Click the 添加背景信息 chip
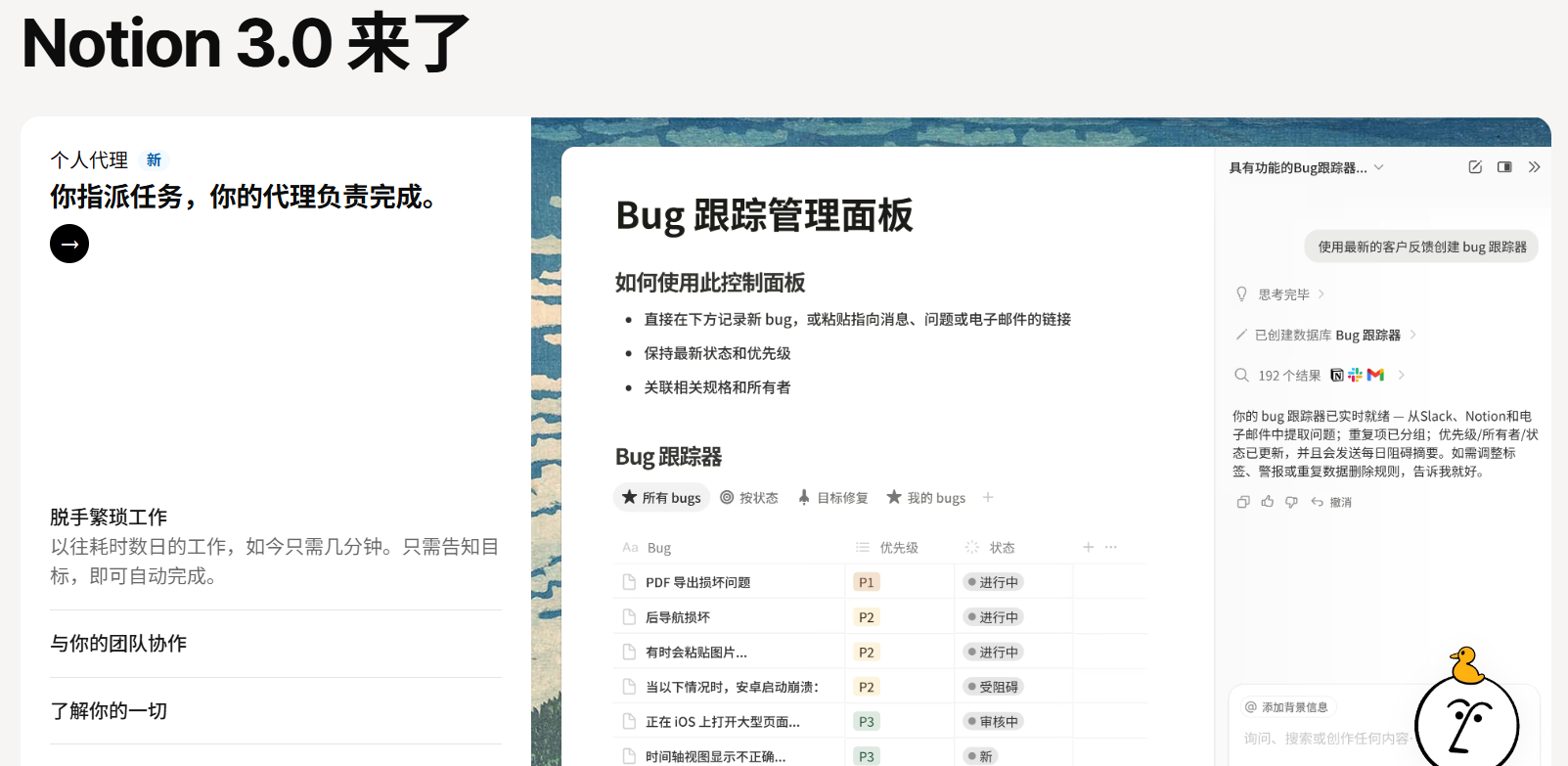 point(1286,707)
